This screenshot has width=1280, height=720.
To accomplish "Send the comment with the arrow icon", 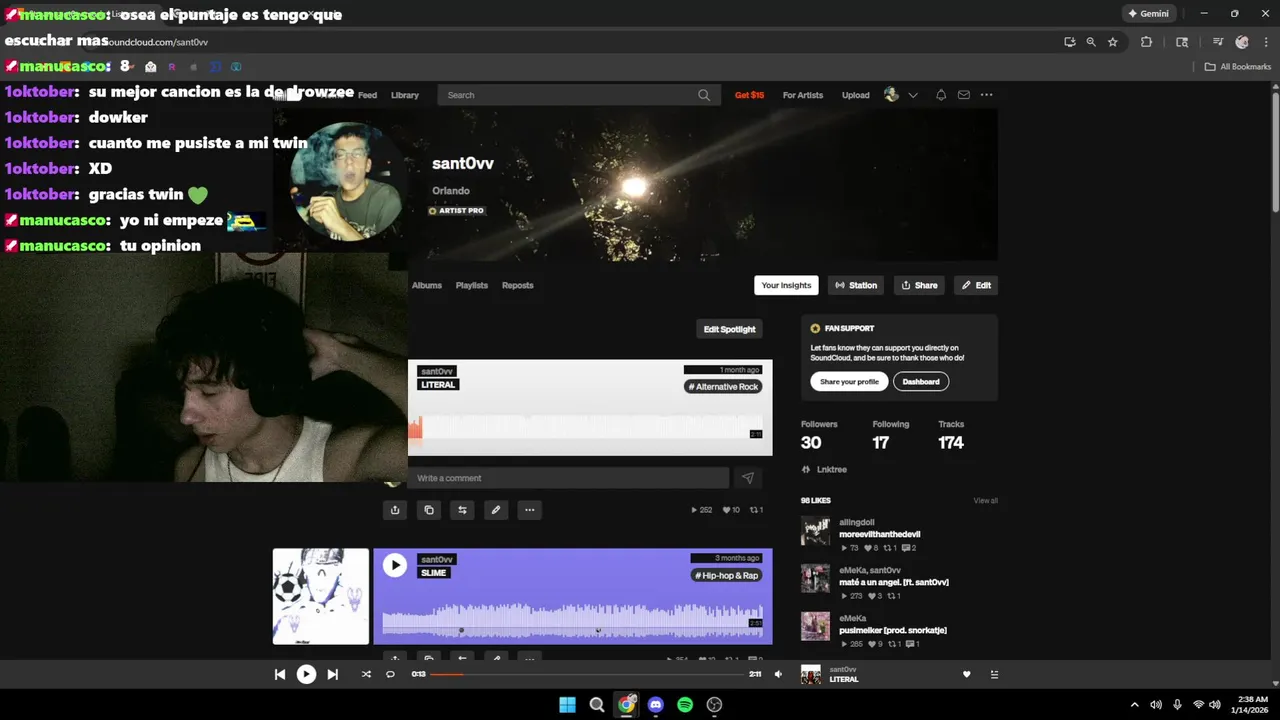I will point(747,478).
